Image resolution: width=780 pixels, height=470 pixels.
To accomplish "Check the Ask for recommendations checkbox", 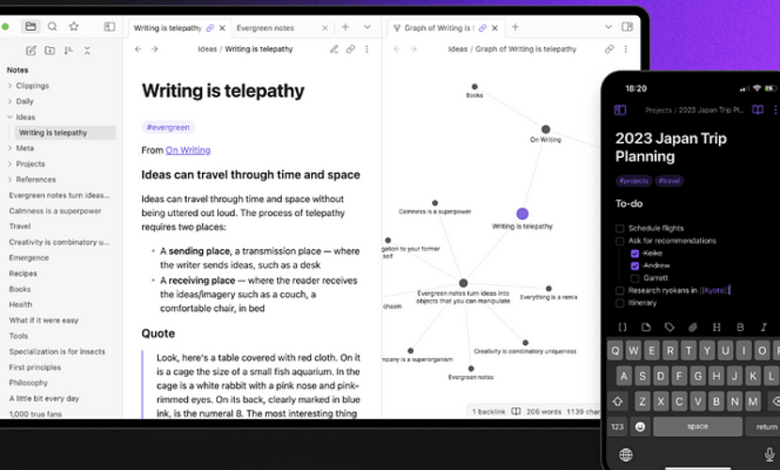I will [x=619, y=241].
